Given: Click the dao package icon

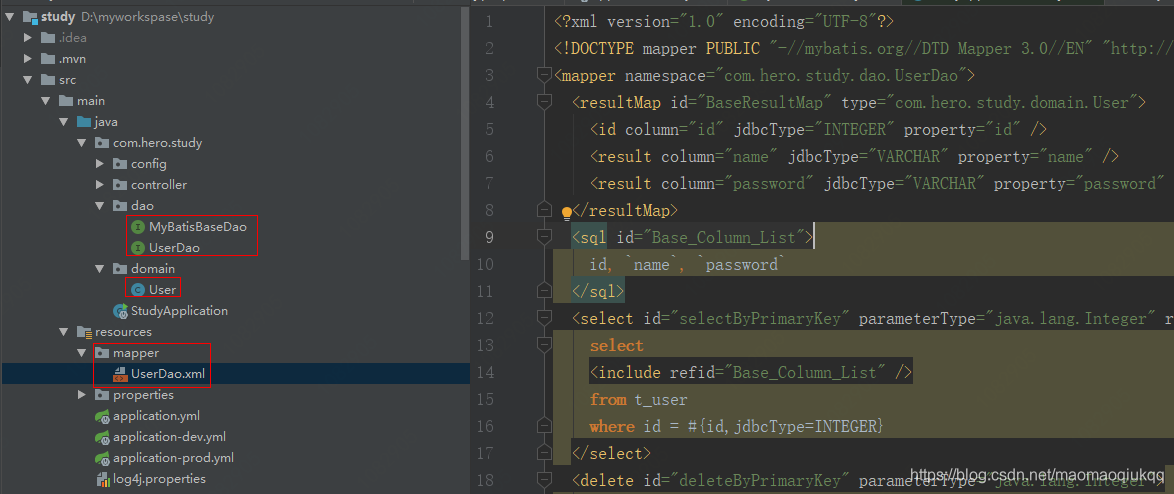Looking at the screenshot, I should pyautogui.click(x=119, y=205).
